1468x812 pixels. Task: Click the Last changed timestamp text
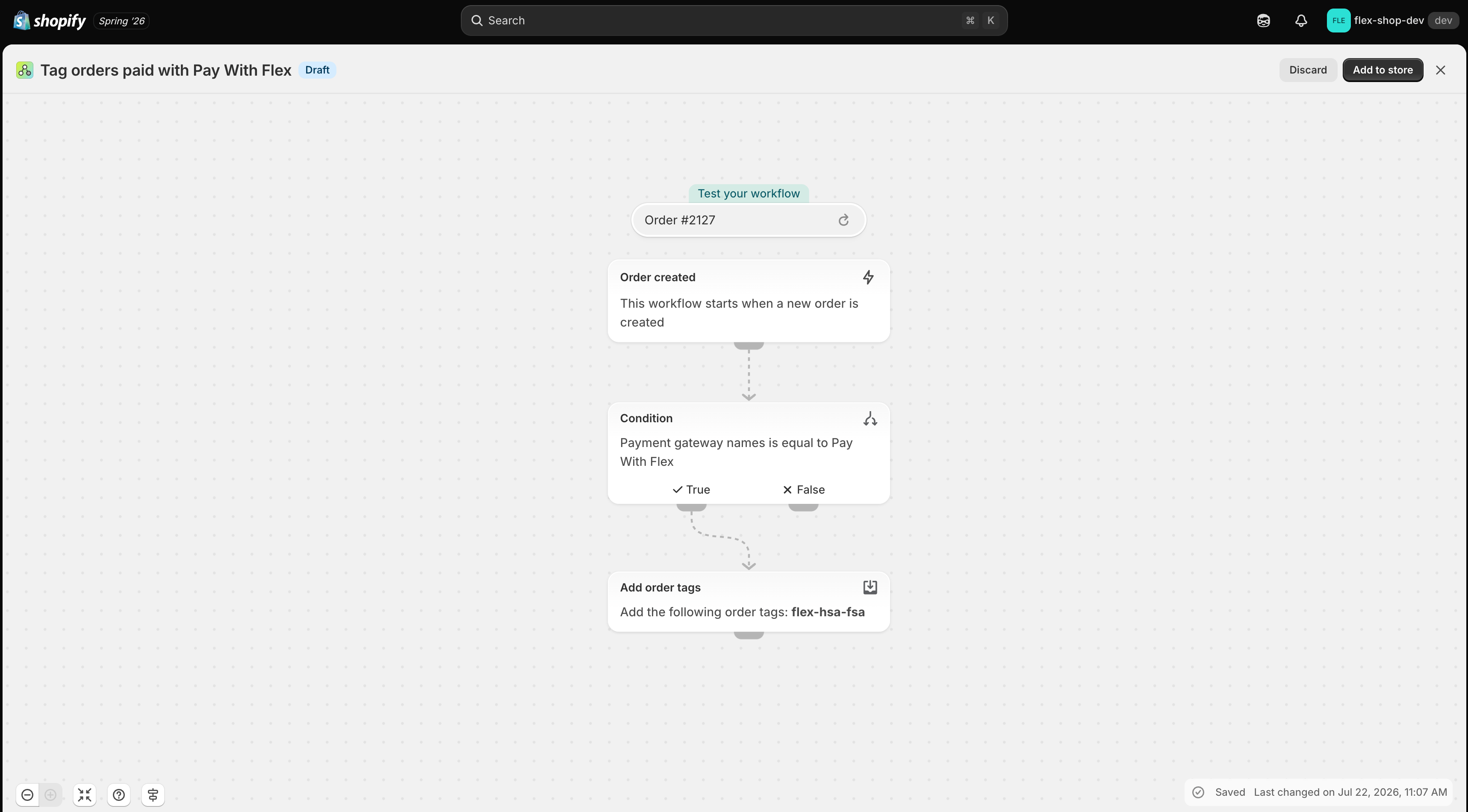[1350, 792]
